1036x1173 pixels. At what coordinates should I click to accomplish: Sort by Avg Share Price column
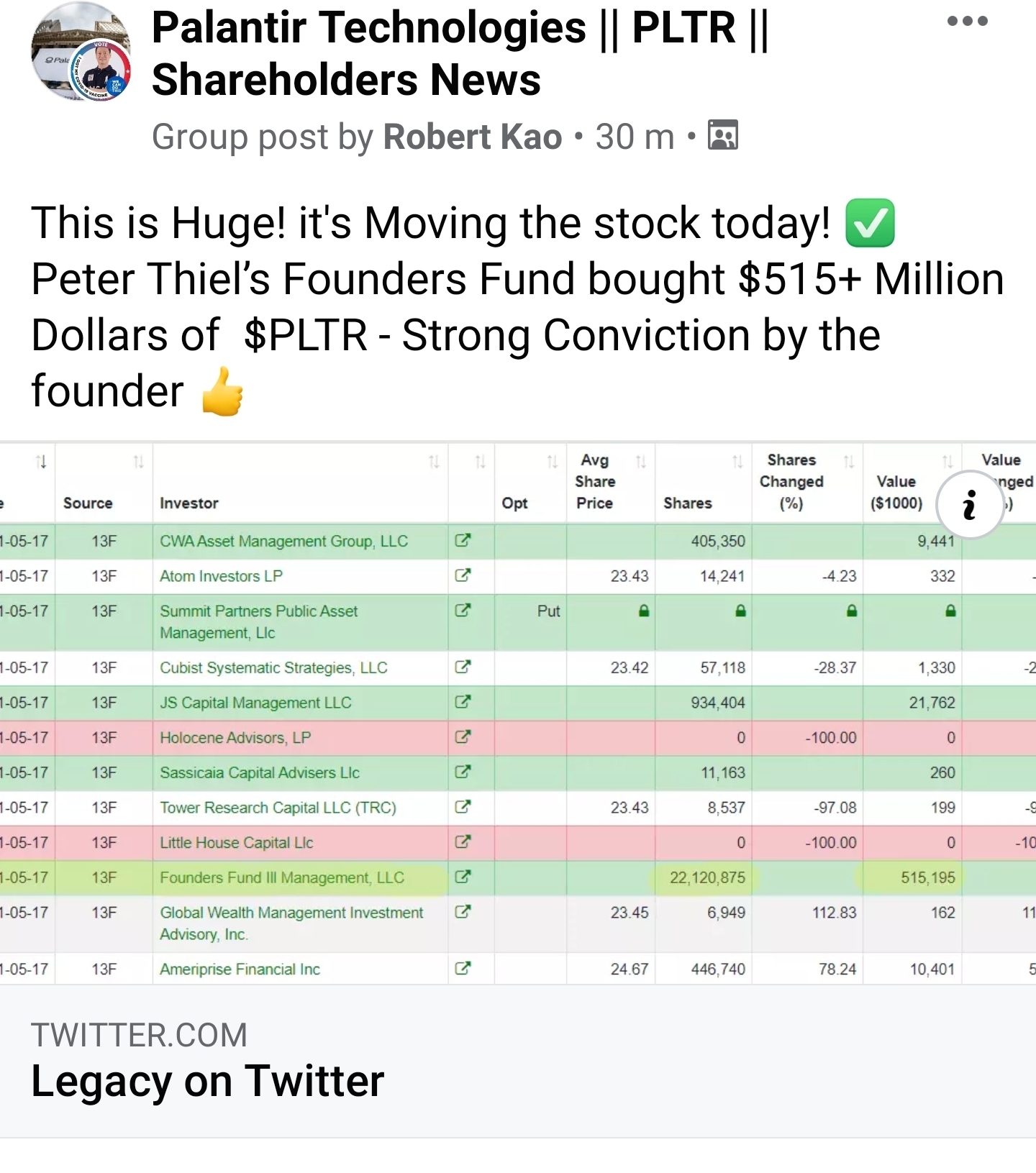click(640, 462)
